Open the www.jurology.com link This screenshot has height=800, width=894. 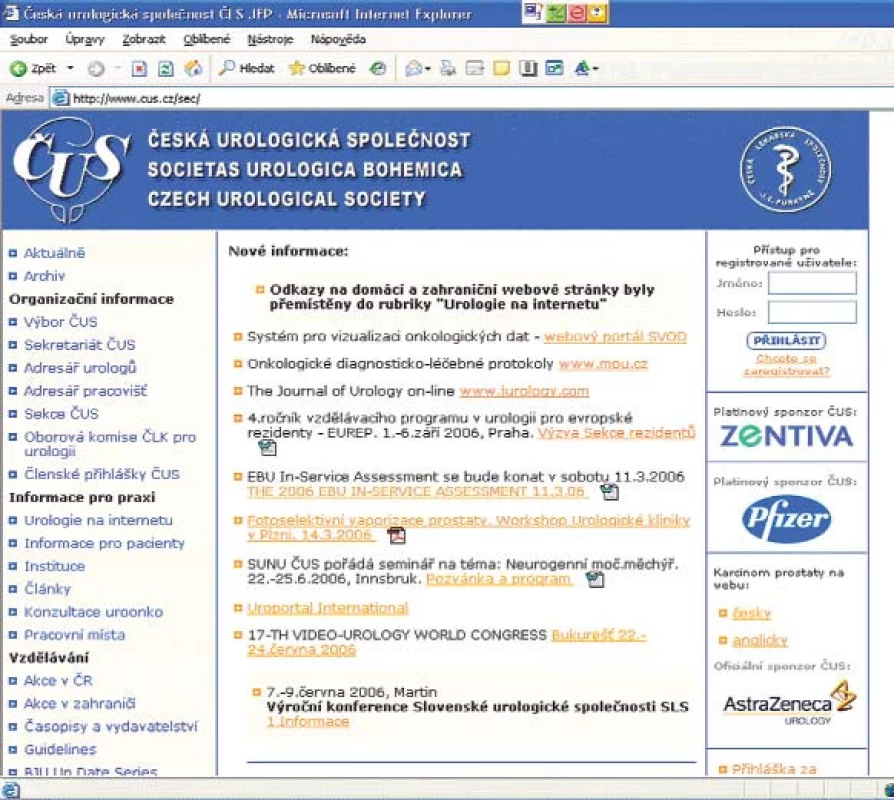[524, 391]
